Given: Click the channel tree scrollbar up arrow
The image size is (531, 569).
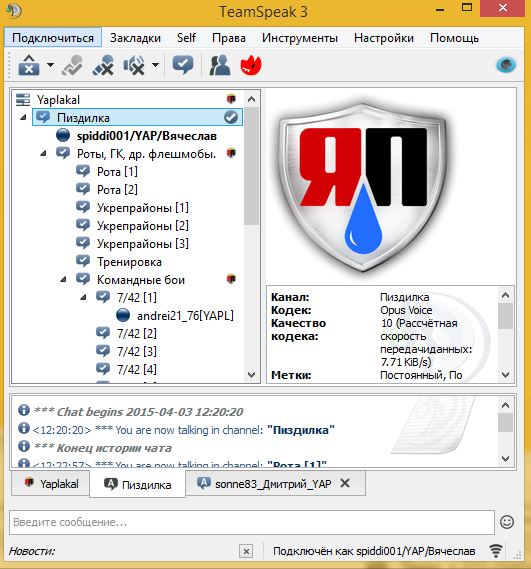Looking at the screenshot, I should (251, 99).
